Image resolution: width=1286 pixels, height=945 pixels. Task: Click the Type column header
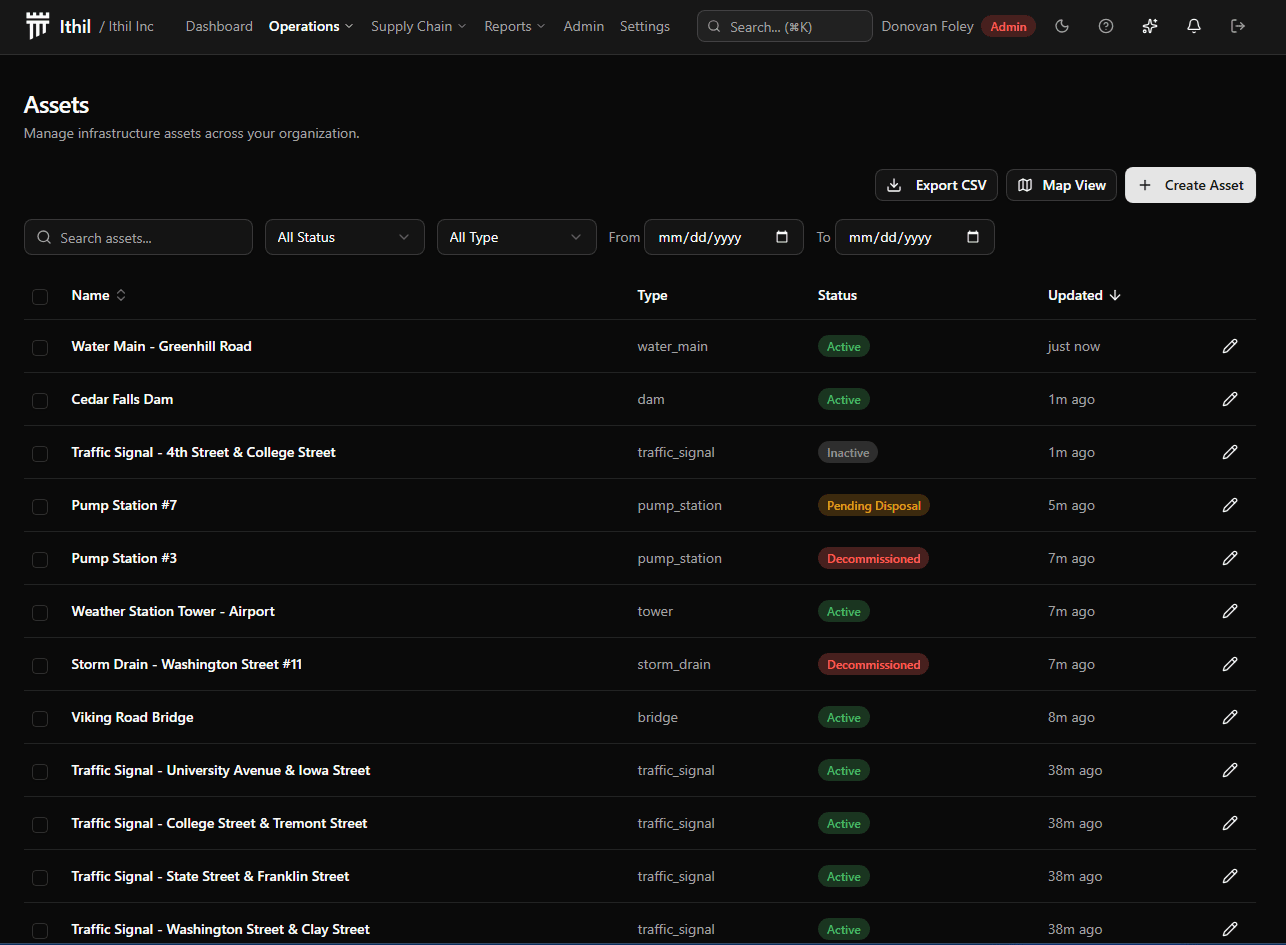click(x=652, y=295)
